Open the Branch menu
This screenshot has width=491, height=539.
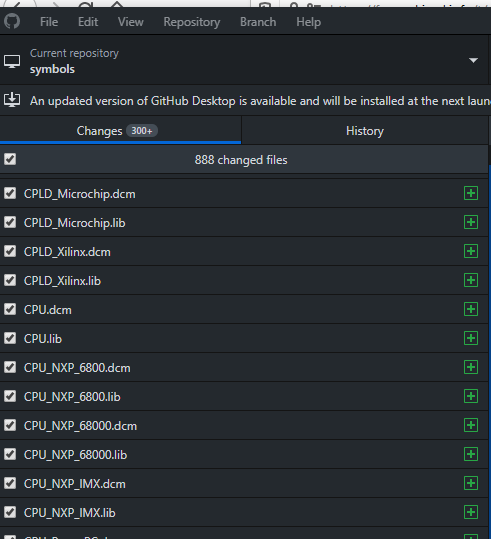[258, 22]
